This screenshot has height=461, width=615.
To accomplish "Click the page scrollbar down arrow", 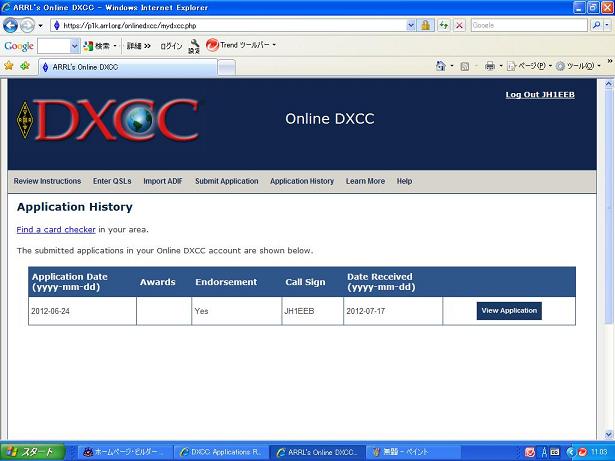I will 608,434.
